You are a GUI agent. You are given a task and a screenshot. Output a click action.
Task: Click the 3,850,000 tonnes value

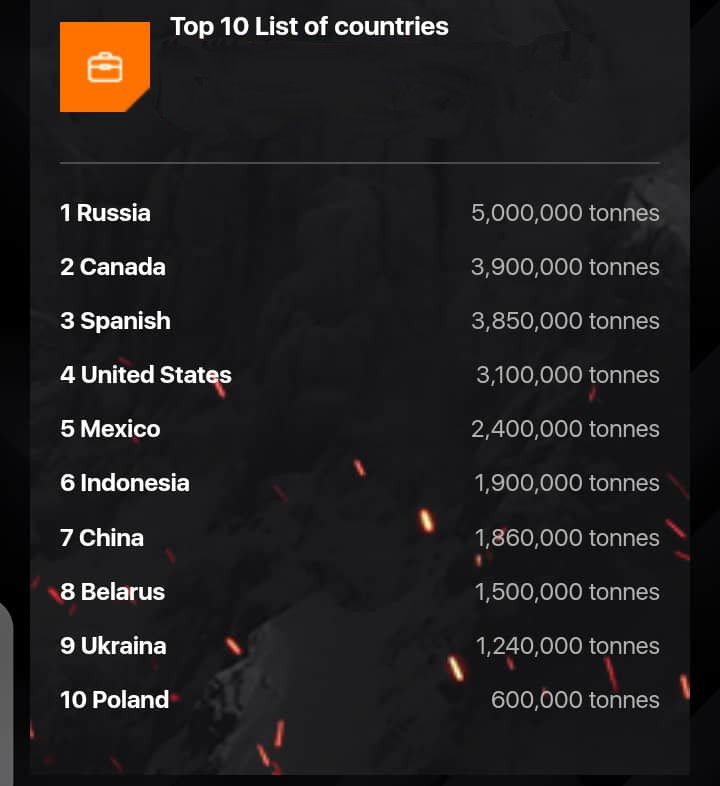565,321
